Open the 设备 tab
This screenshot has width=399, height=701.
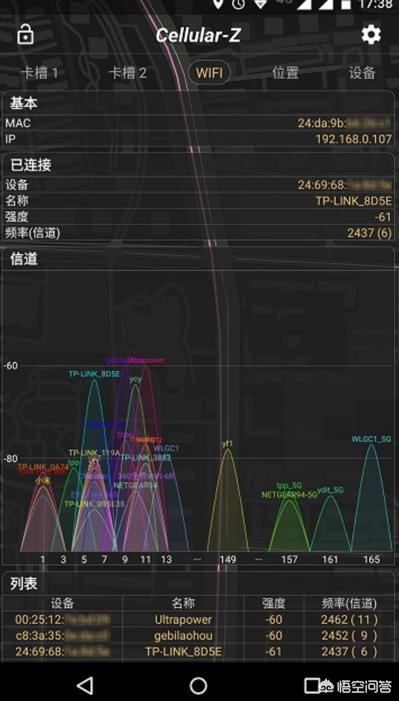[x=362, y=73]
